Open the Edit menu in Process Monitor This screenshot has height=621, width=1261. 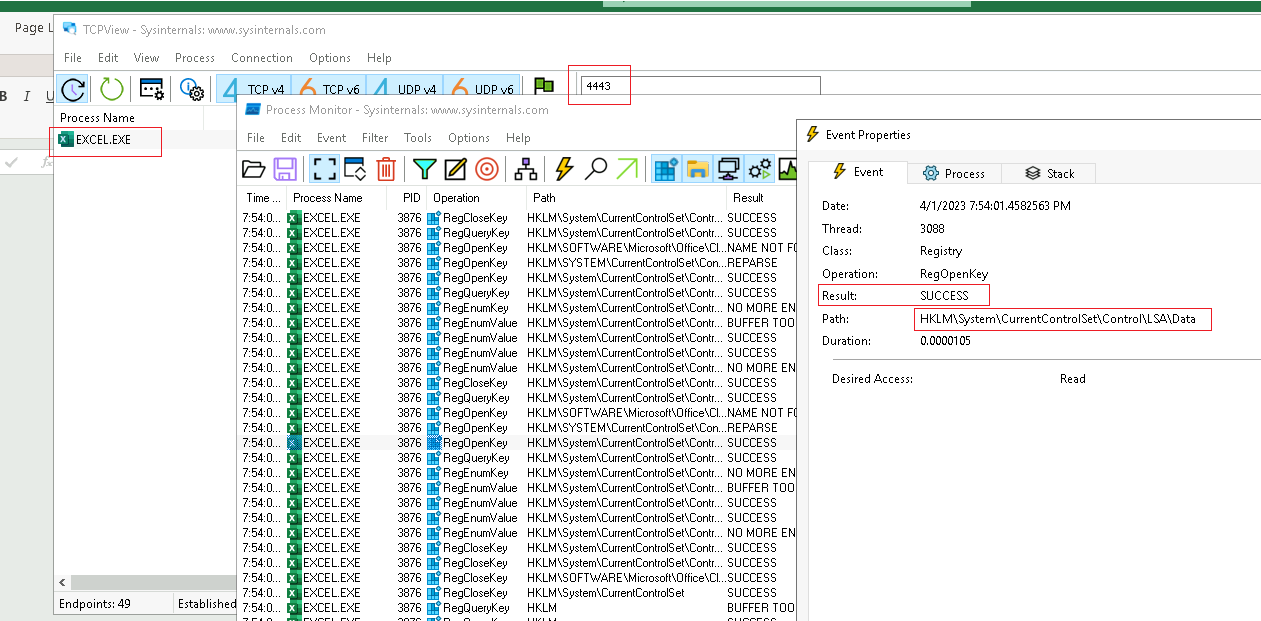pyautogui.click(x=291, y=138)
